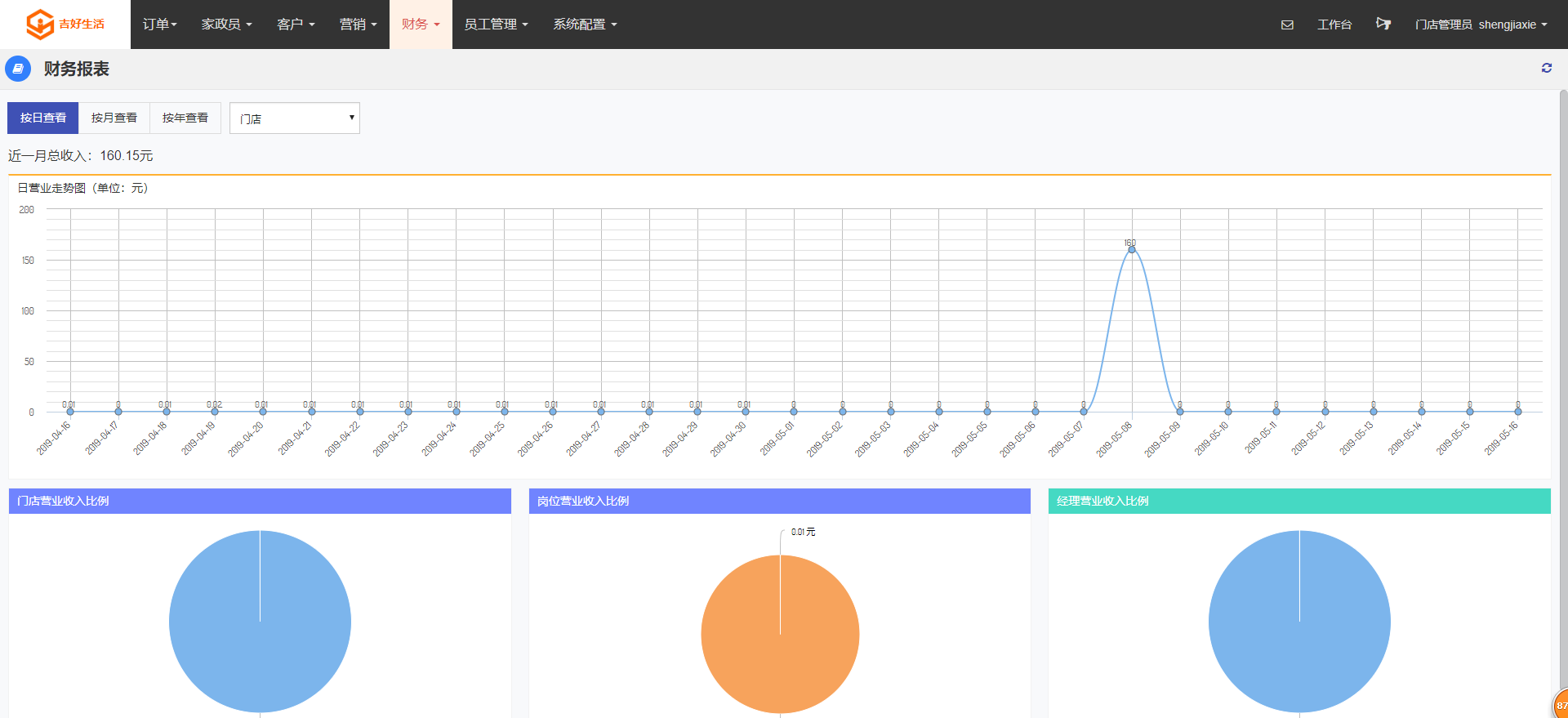
Task: Open the shengjiaxie user dropdown
Action: 1481,25
